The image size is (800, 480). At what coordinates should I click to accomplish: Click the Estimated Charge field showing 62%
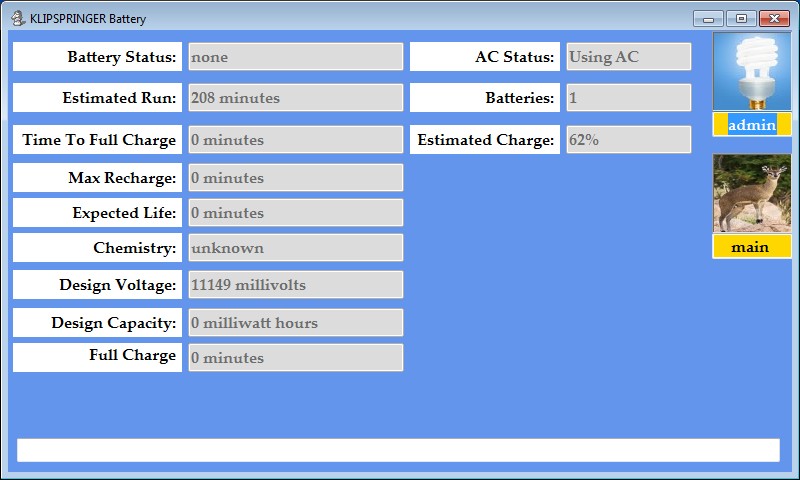[628, 140]
